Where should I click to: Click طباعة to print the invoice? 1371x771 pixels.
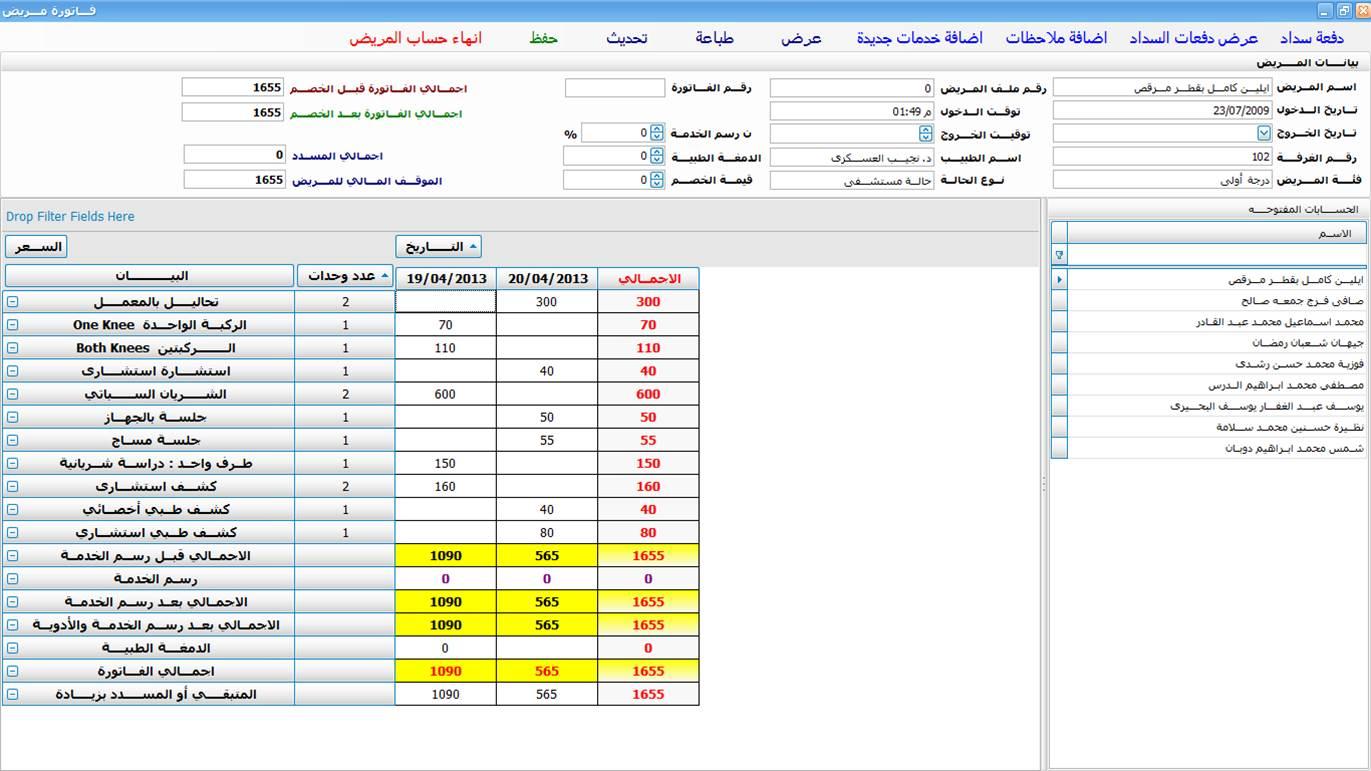coord(715,38)
